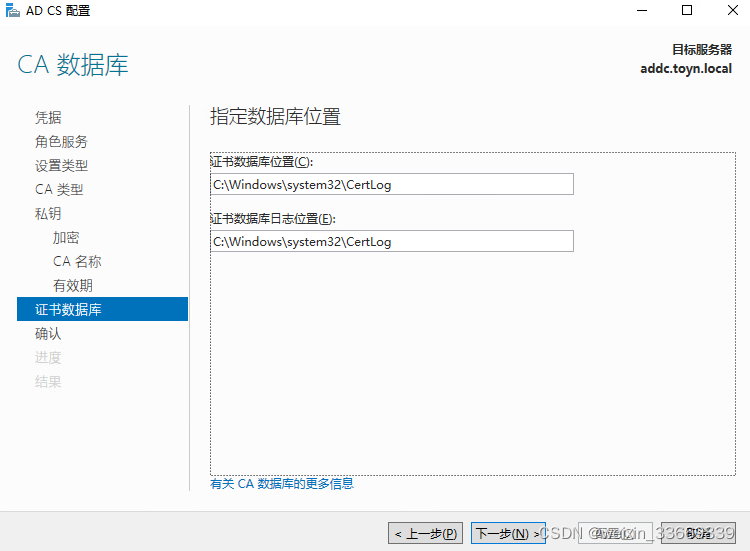Open the 加密 sub-step
The image size is (750, 551).
[66, 237]
